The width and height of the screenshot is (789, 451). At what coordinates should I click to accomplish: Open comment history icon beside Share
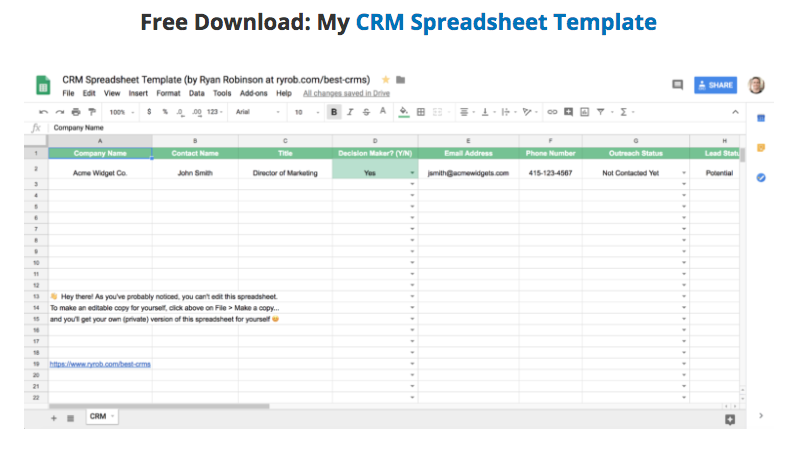(x=677, y=85)
